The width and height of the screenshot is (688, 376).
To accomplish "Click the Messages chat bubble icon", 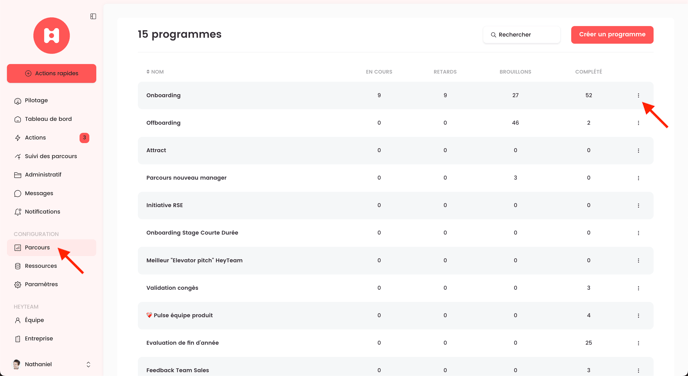I will (18, 193).
